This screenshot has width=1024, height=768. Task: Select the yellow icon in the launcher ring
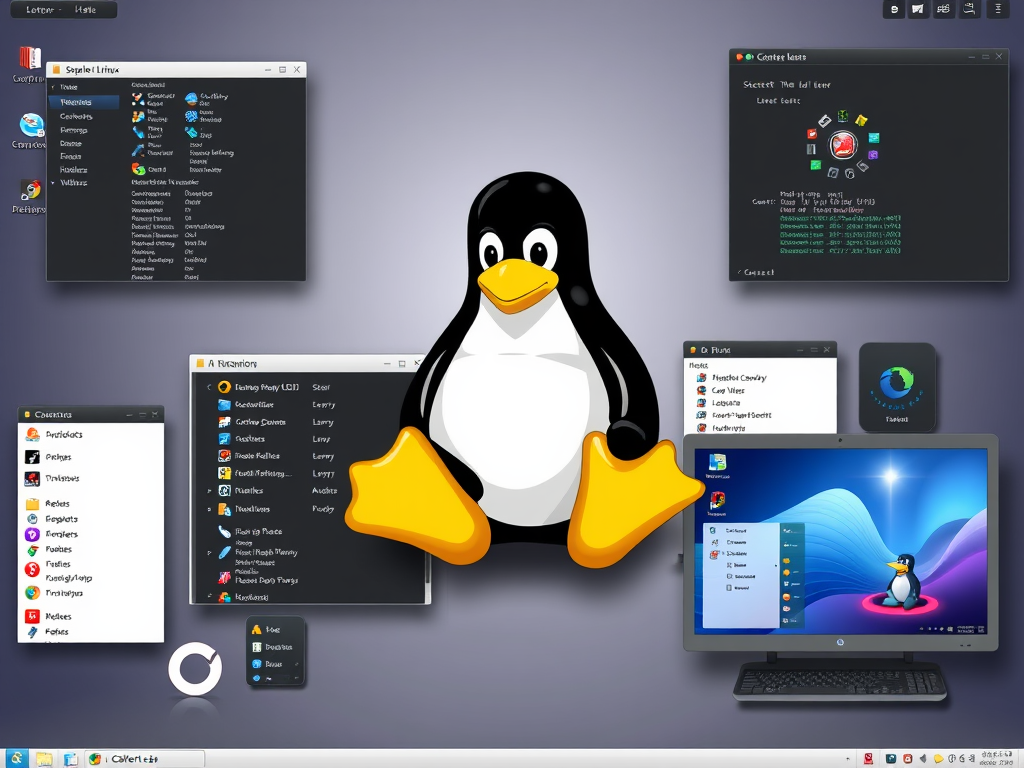click(861, 120)
